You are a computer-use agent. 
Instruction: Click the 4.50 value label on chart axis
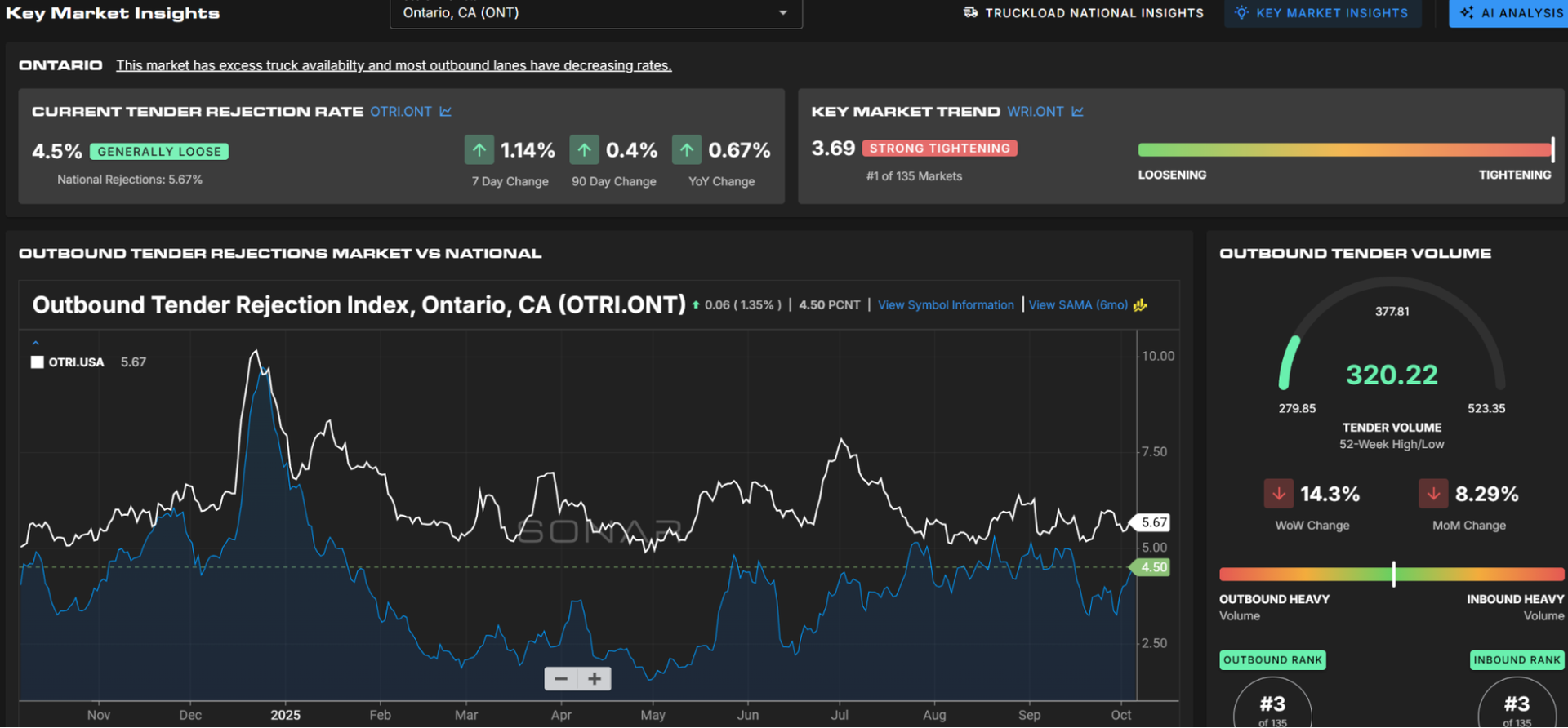pyautogui.click(x=1153, y=567)
